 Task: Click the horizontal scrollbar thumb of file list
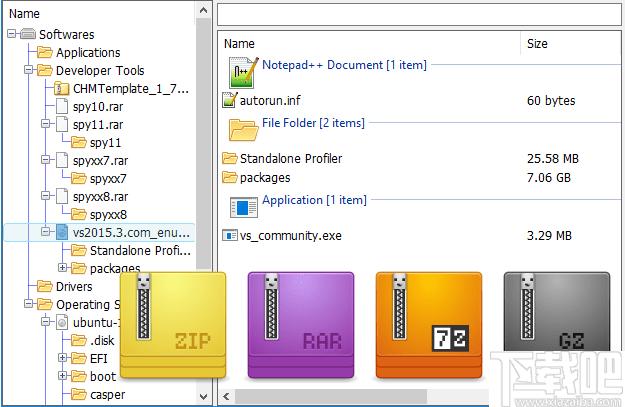331,397
